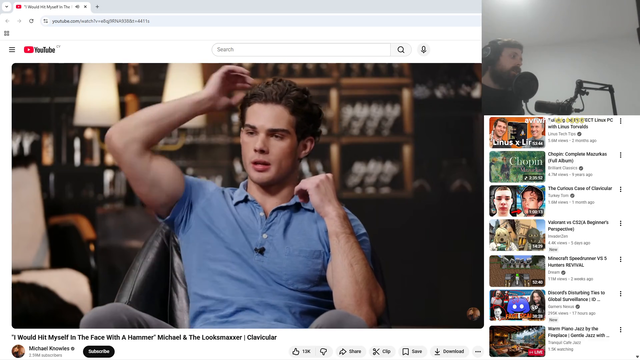Reload the page

tap(31, 21)
